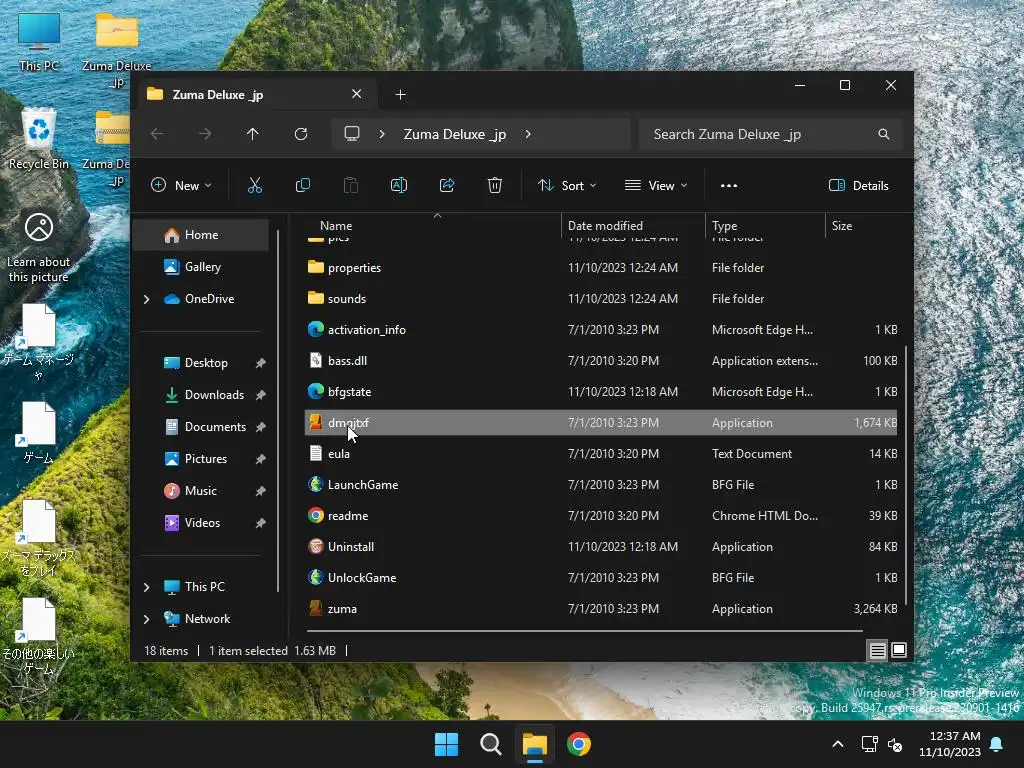Select the LaunchGame BFG file
1024x768 pixels.
pos(601,485)
